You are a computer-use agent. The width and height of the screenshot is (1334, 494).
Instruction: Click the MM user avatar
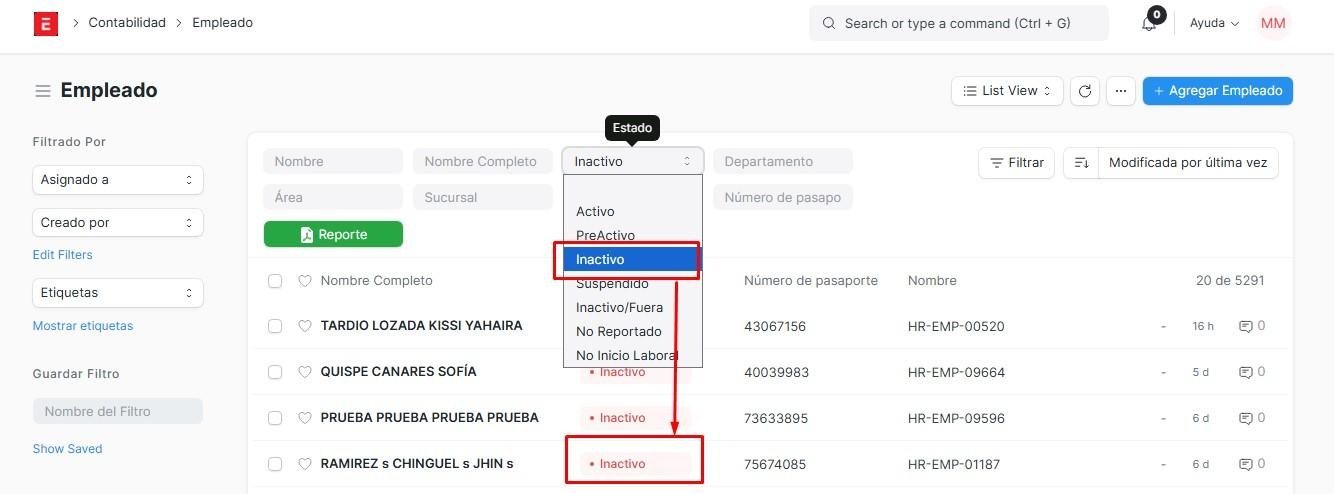tap(1273, 23)
